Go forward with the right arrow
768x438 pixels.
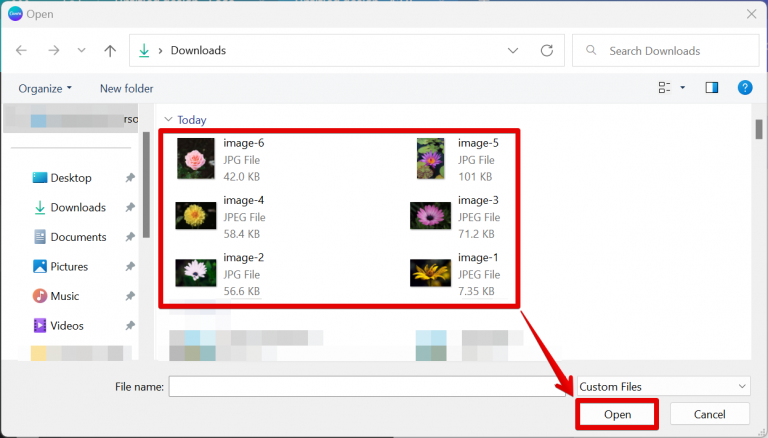[x=53, y=50]
